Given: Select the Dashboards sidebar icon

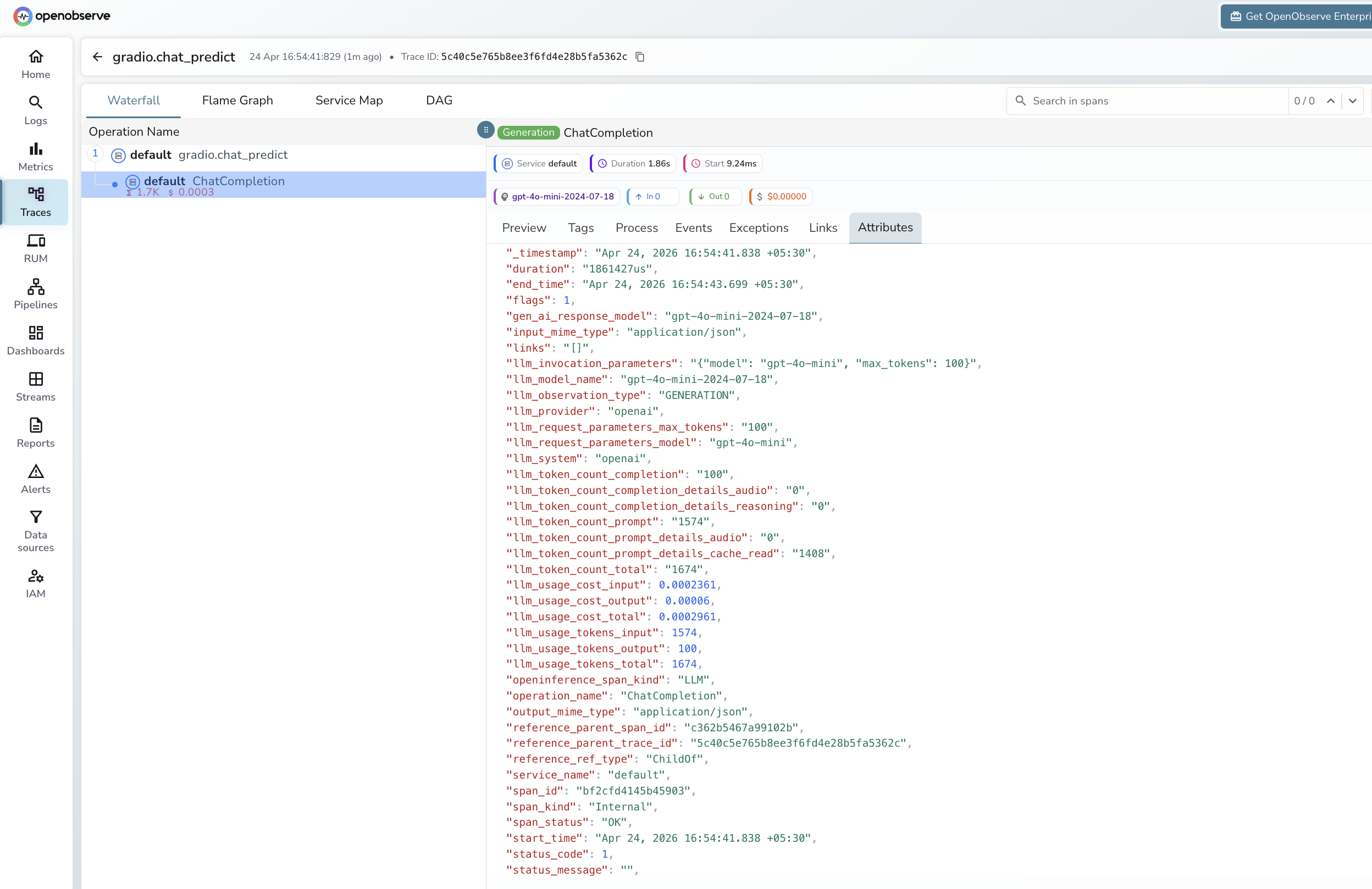Looking at the screenshot, I should 35,339.
